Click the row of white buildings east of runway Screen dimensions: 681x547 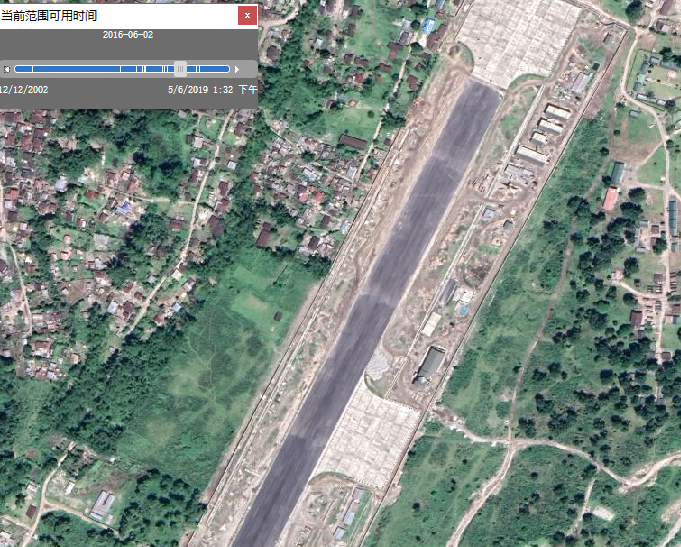pos(545,130)
